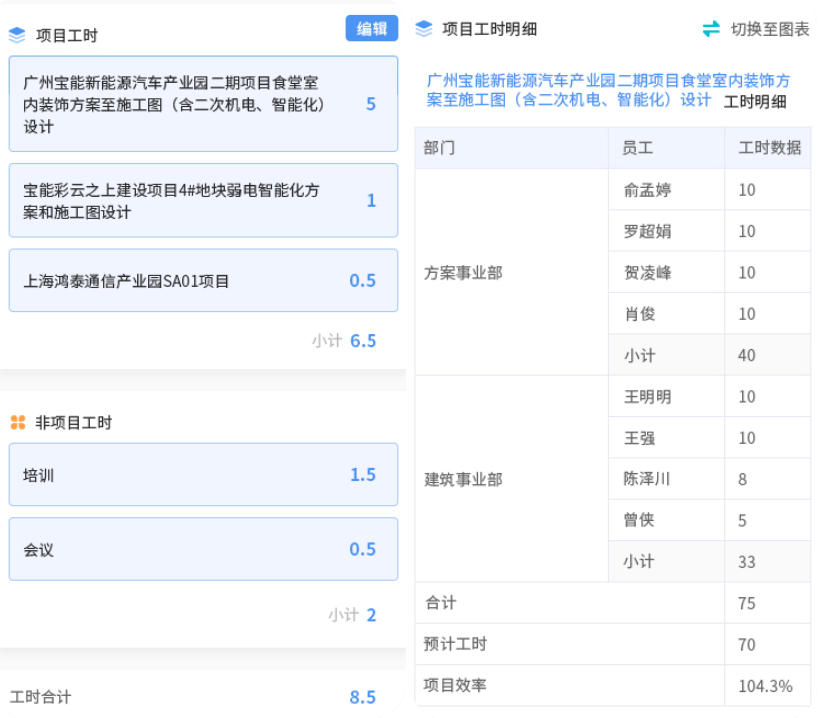Click the 工时合计 label
Image resolution: width=821 pixels, height=718 pixels.
[40, 697]
